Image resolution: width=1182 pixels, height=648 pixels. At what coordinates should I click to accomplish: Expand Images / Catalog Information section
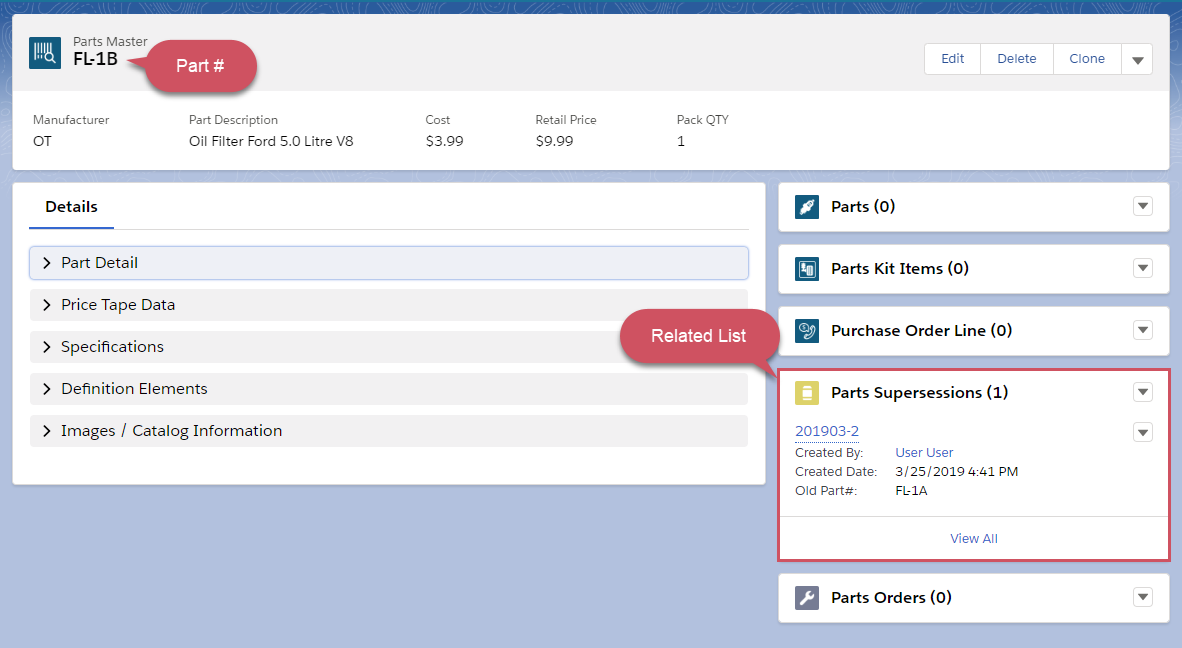pyautogui.click(x=389, y=431)
